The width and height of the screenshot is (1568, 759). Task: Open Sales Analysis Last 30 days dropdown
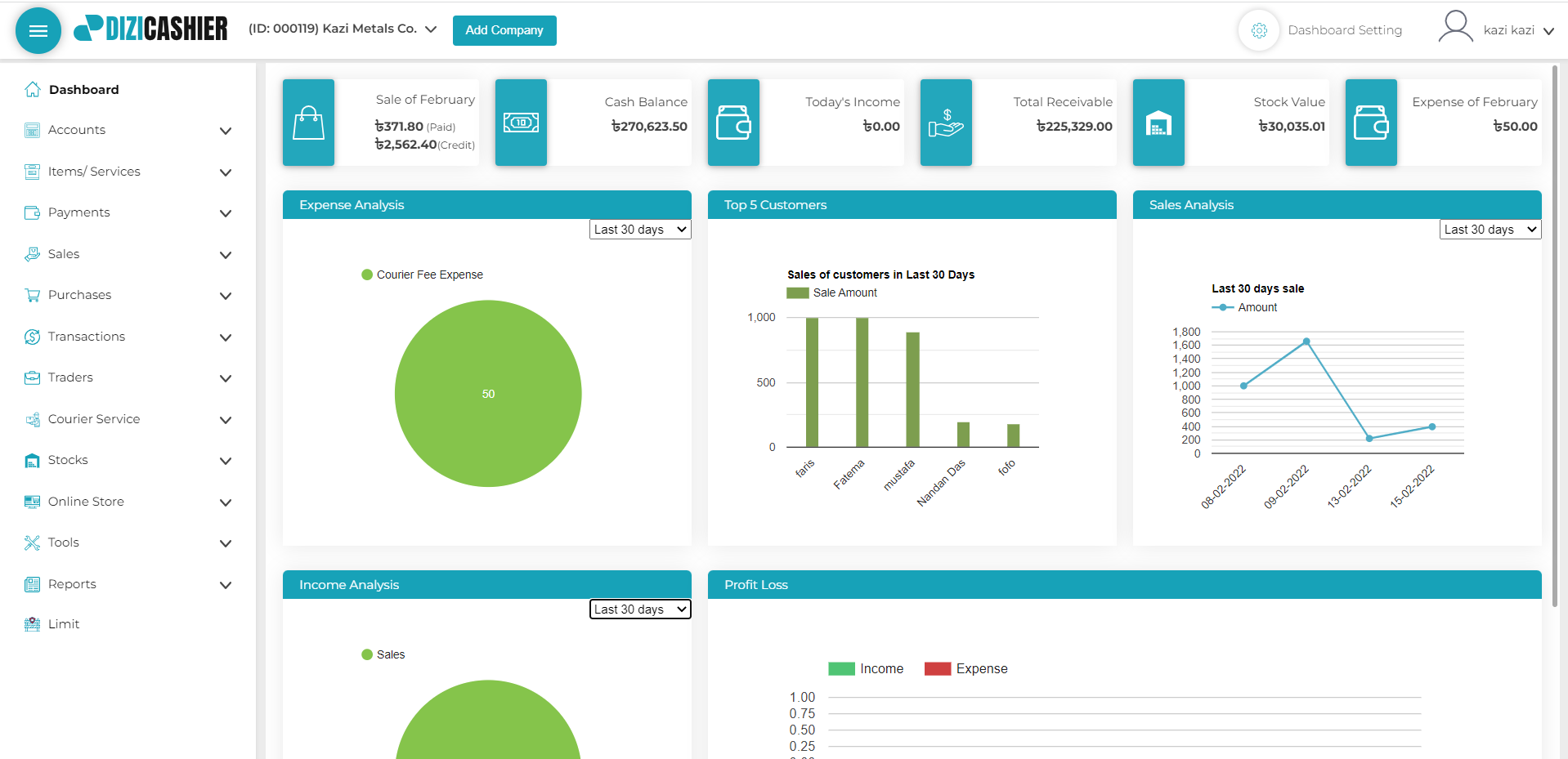(1490, 230)
